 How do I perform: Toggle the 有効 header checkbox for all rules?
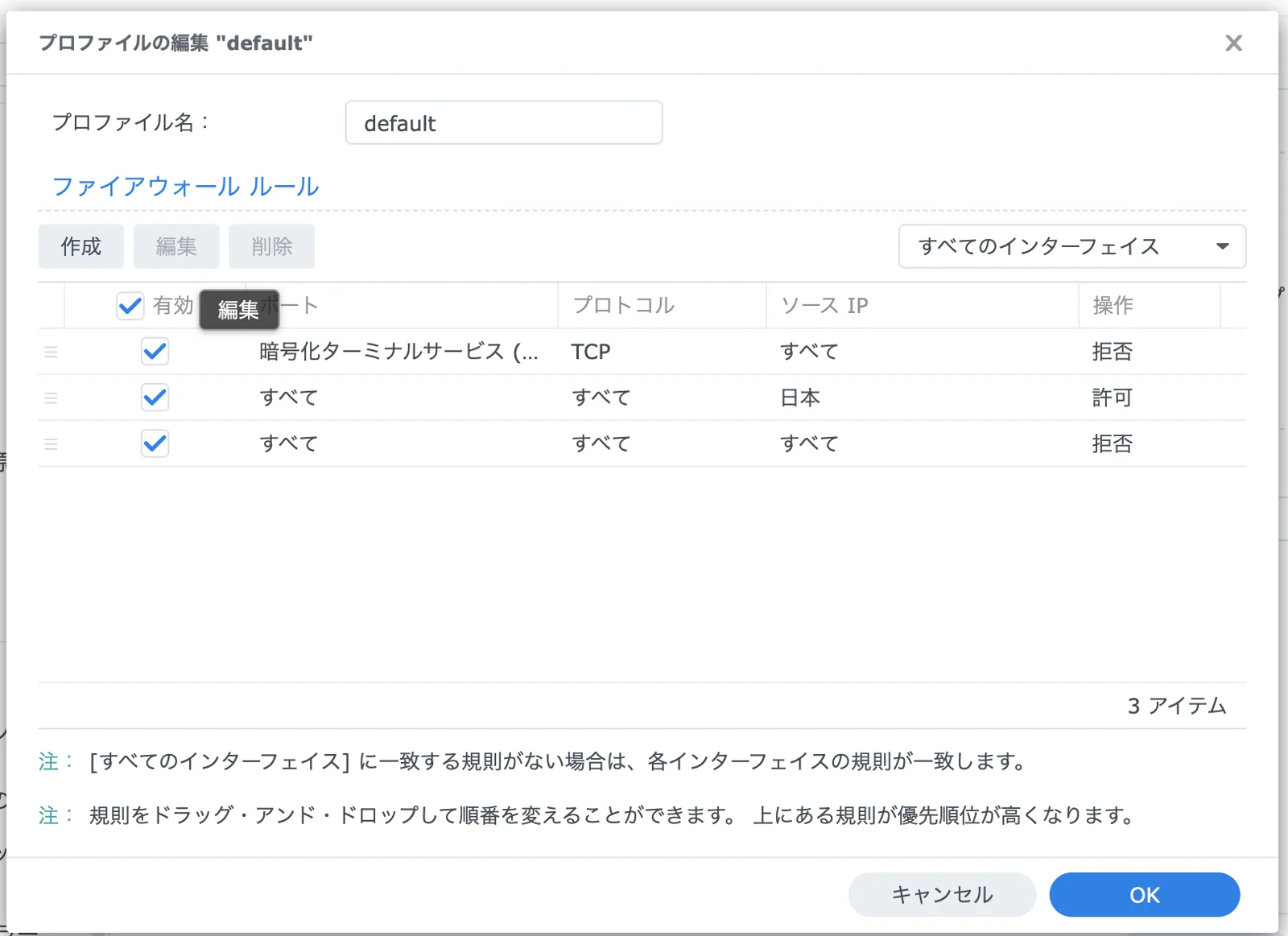[130, 306]
